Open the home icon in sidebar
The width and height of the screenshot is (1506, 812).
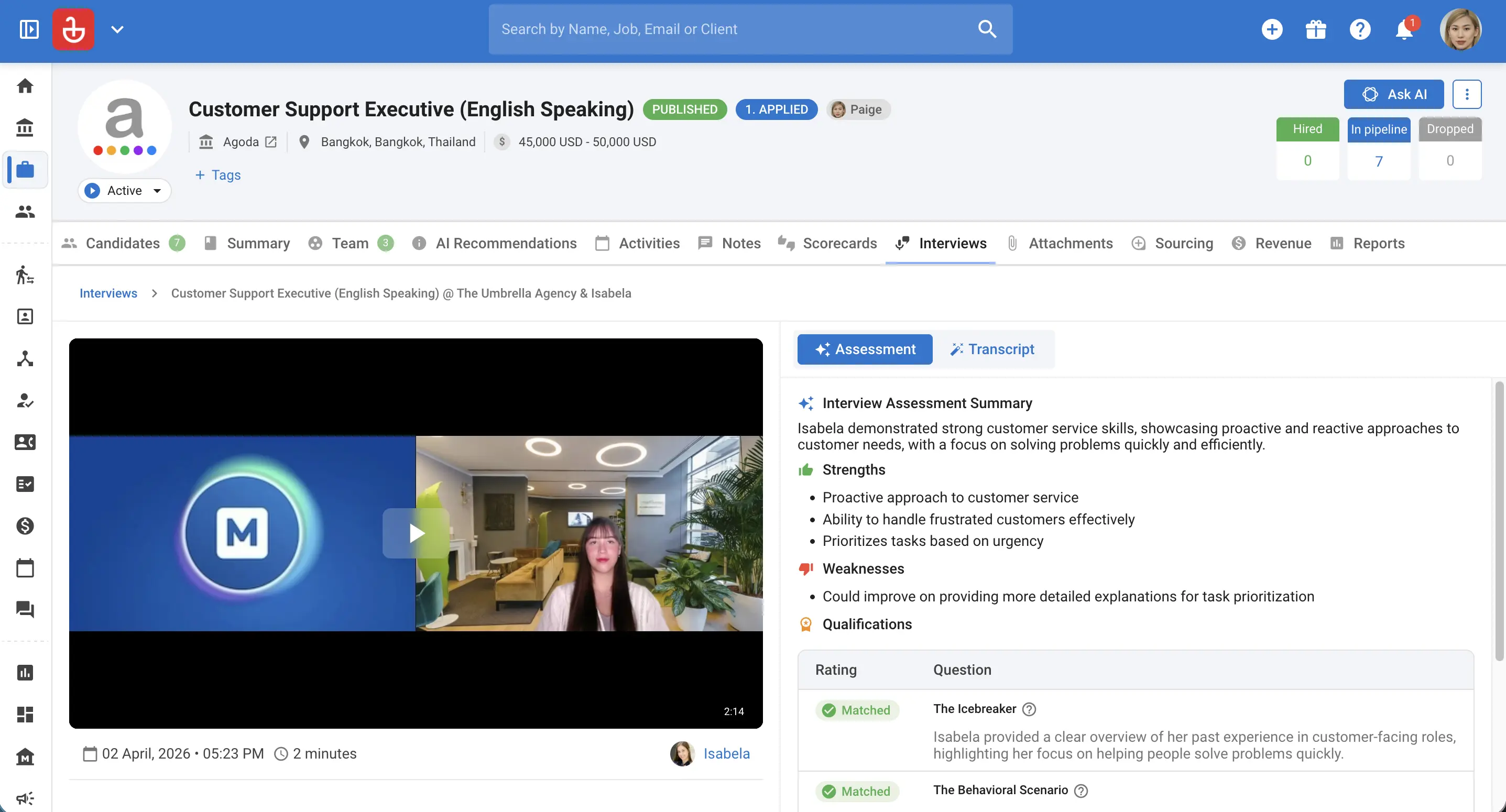[x=25, y=86]
